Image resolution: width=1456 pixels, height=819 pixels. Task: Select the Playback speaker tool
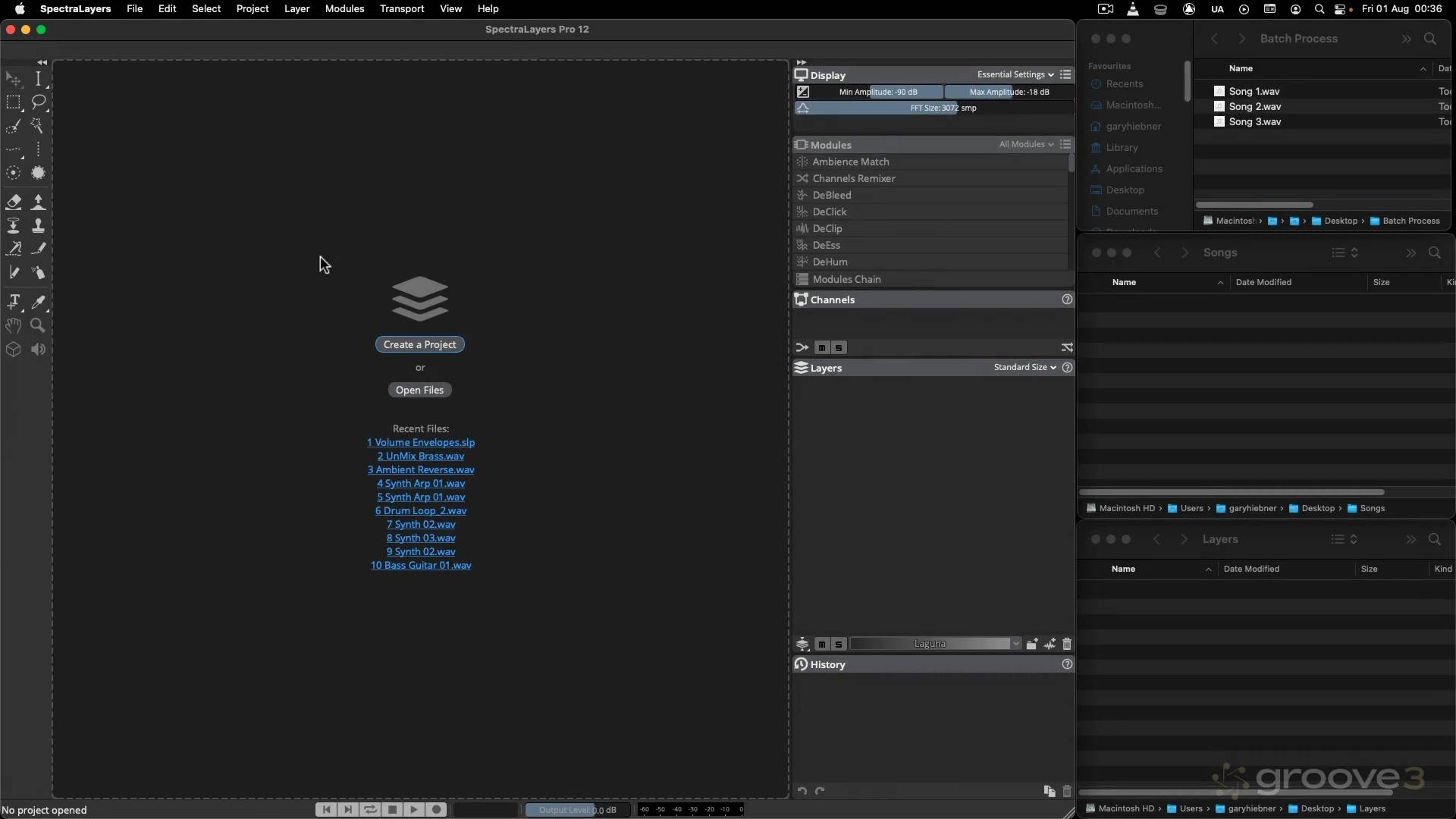click(38, 350)
